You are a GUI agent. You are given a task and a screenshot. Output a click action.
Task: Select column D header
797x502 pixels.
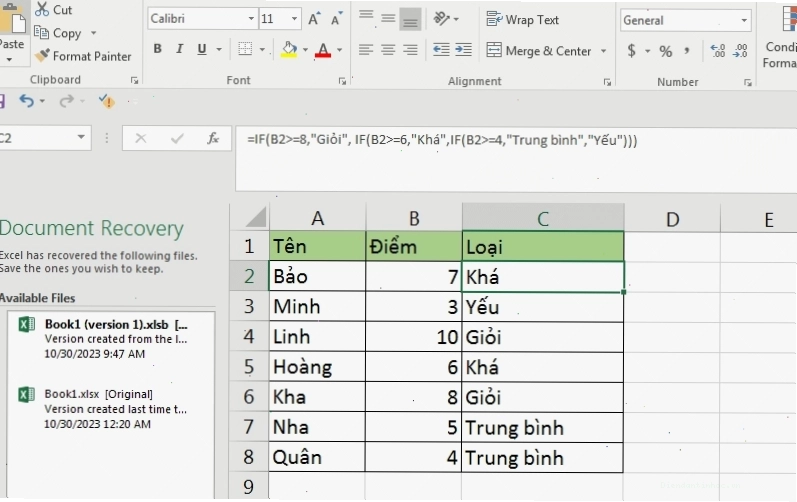pos(672,219)
